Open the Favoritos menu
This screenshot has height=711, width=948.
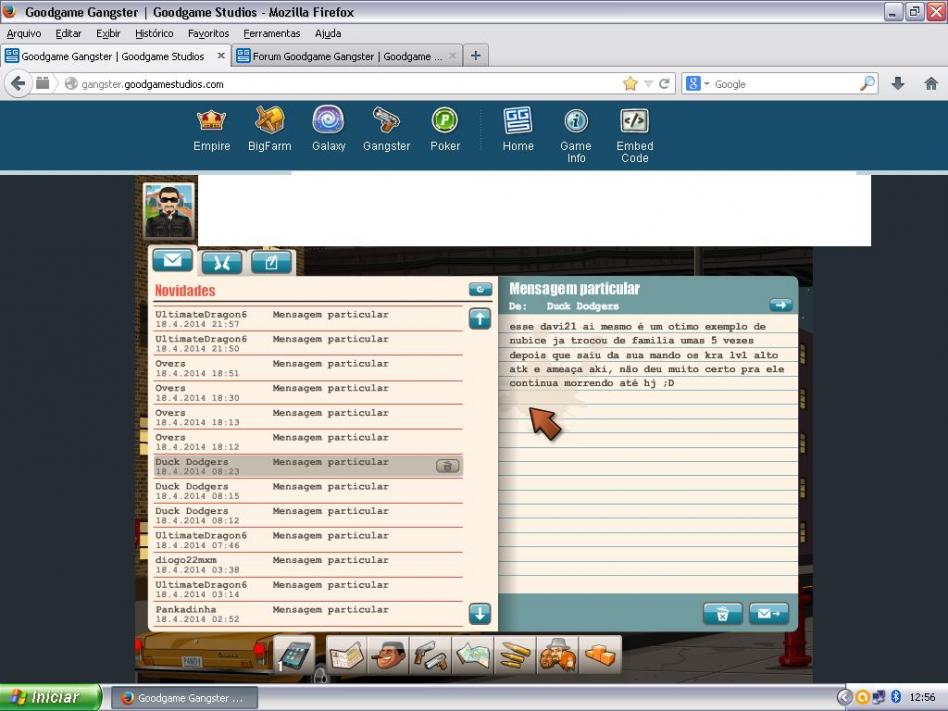209,33
